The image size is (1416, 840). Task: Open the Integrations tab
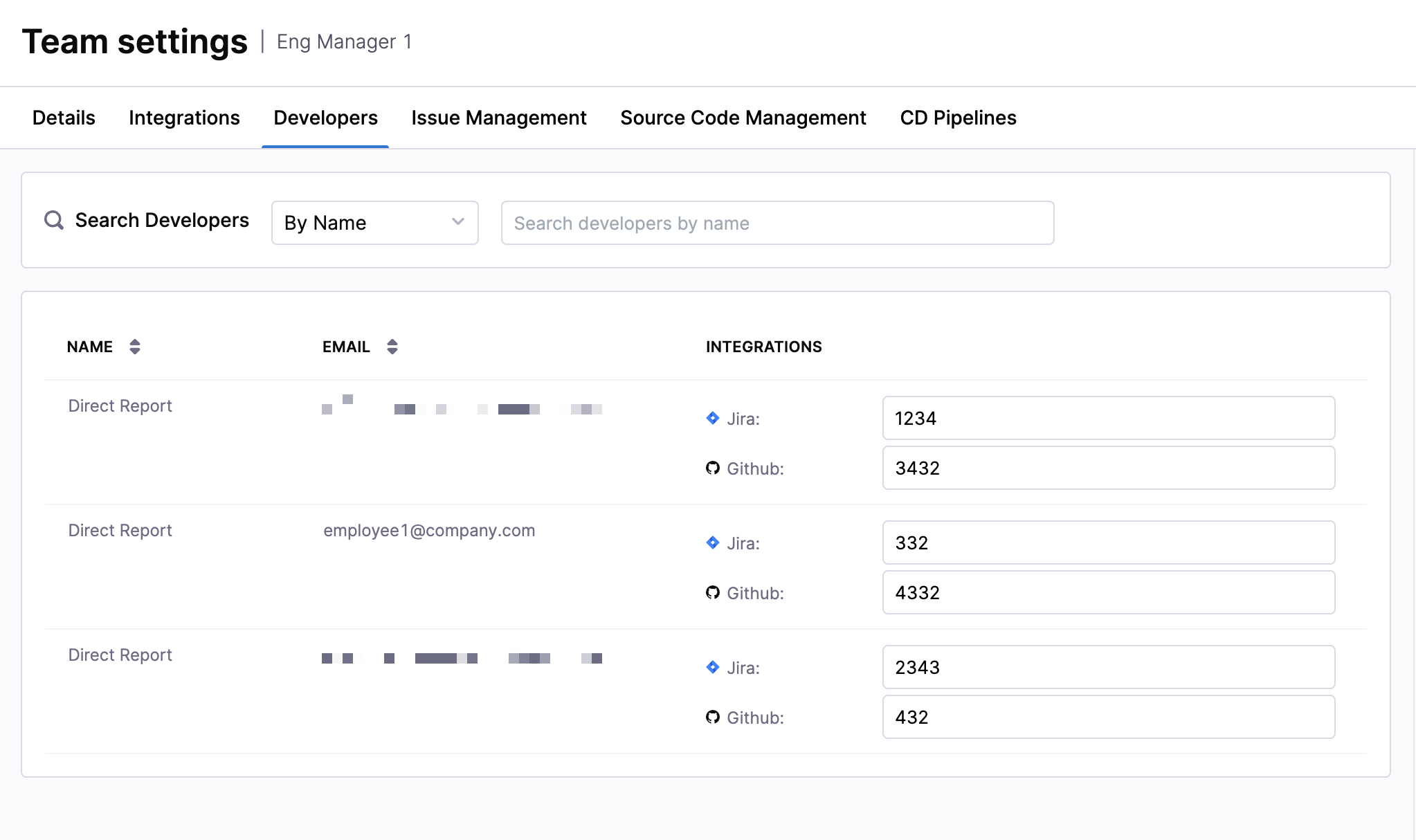coord(184,118)
